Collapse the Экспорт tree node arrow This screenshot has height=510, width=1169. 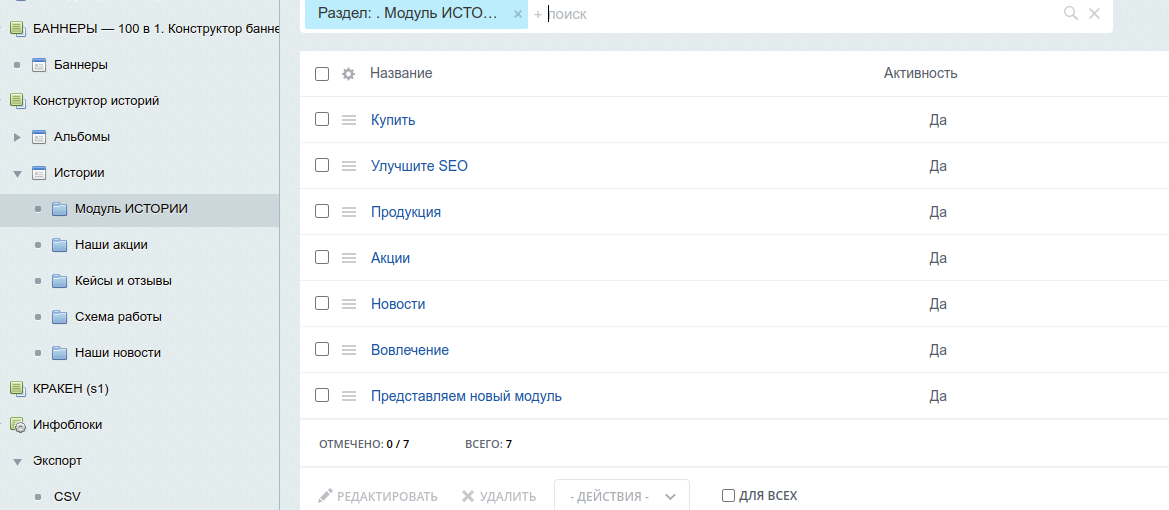17,462
